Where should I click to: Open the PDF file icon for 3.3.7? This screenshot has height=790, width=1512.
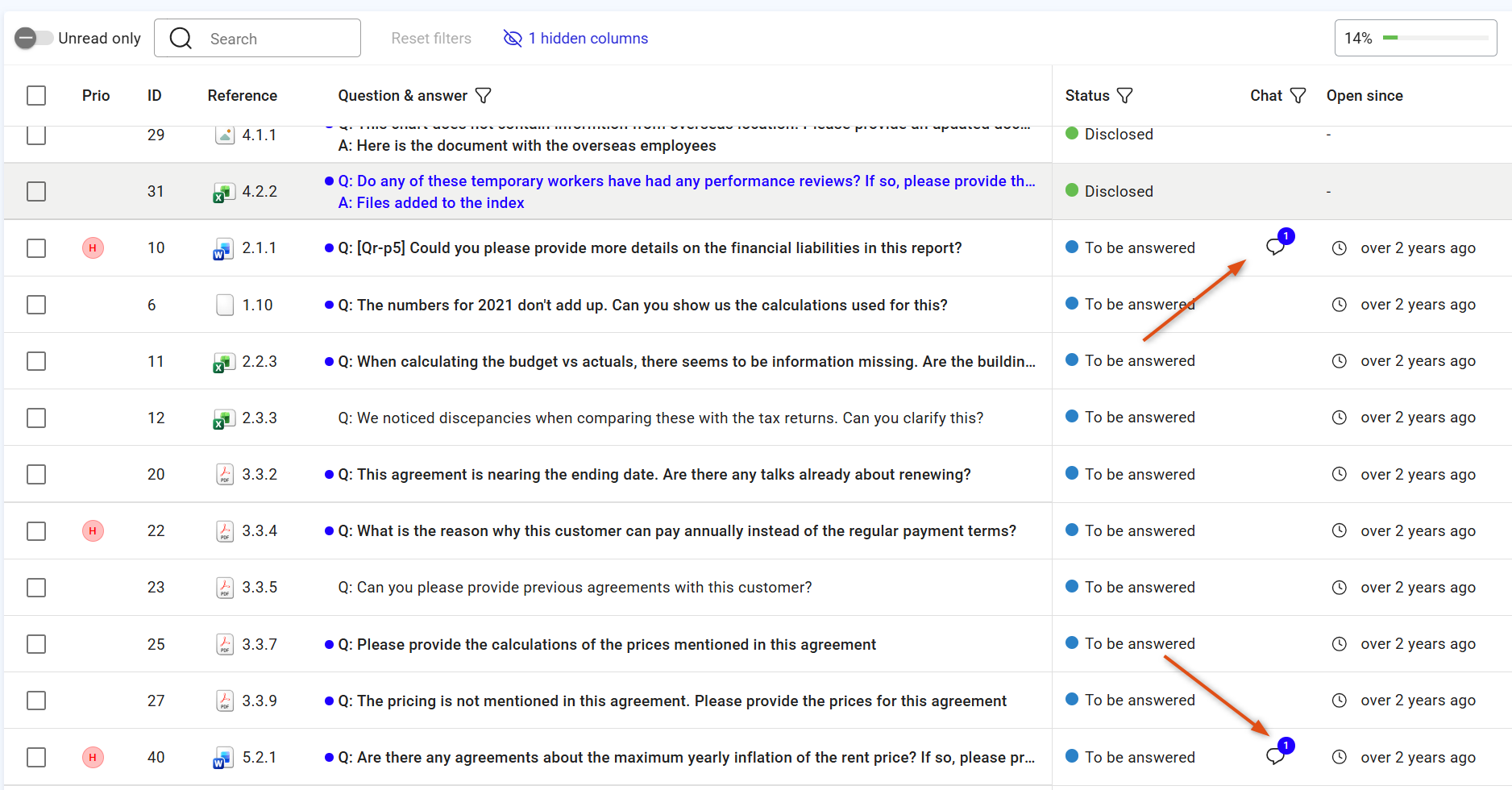coord(225,644)
